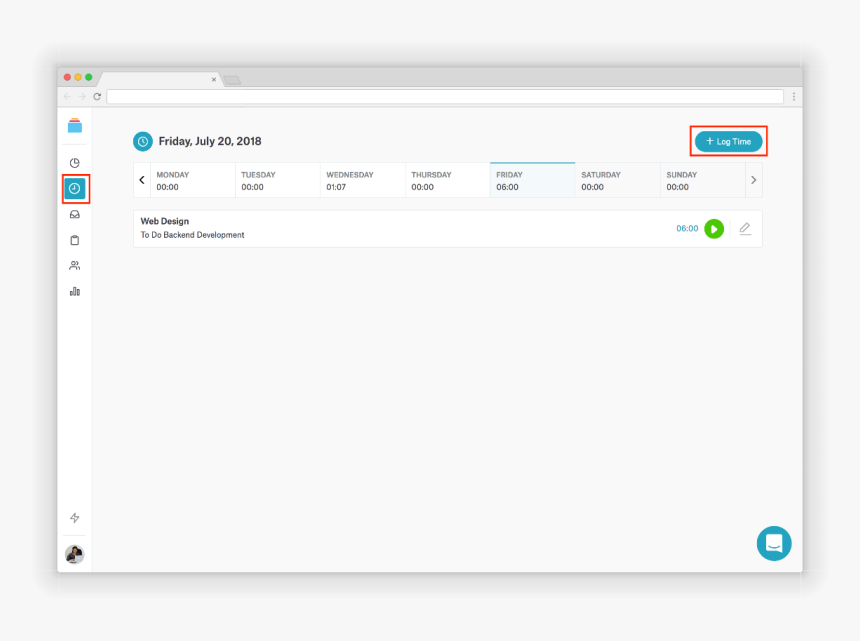Click the Web Design project name

pos(165,221)
